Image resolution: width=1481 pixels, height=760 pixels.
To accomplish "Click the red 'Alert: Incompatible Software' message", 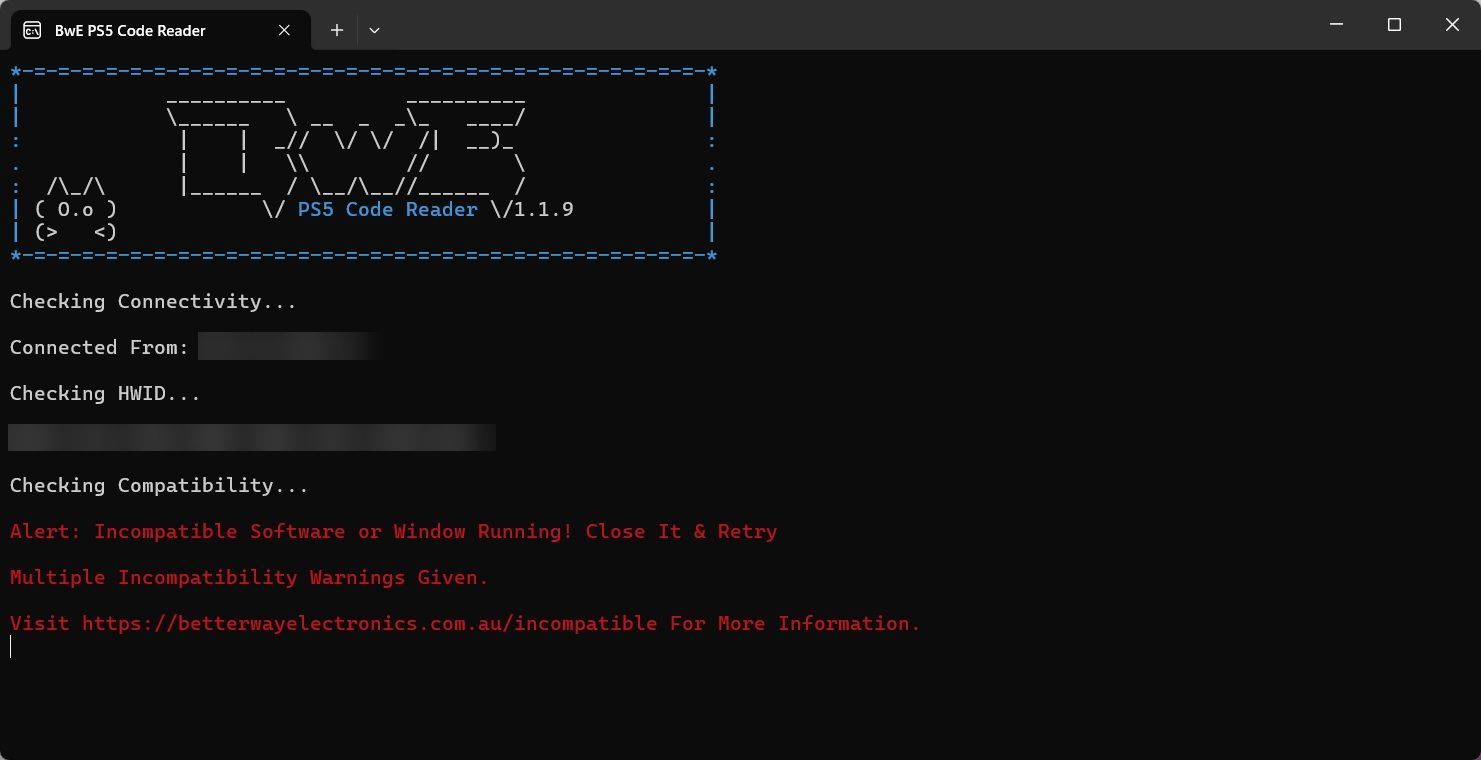I will click(x=393, y=532).
